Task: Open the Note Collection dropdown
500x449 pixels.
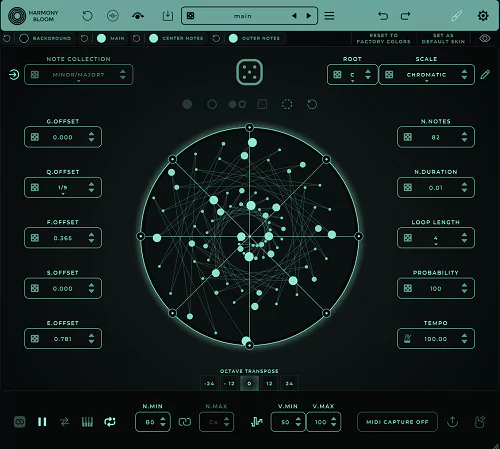Action: tap(79, 75)
